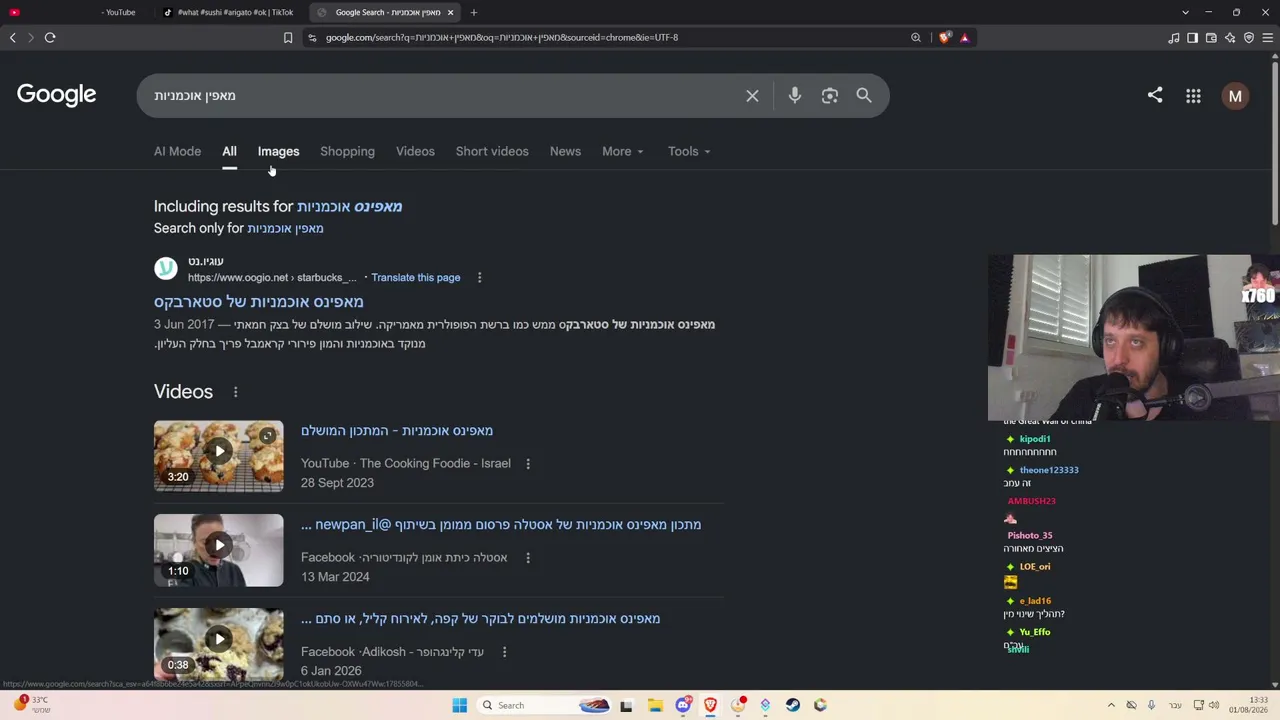Go to the Google logo homepage

pyautogui.click(x=56, y=95)
